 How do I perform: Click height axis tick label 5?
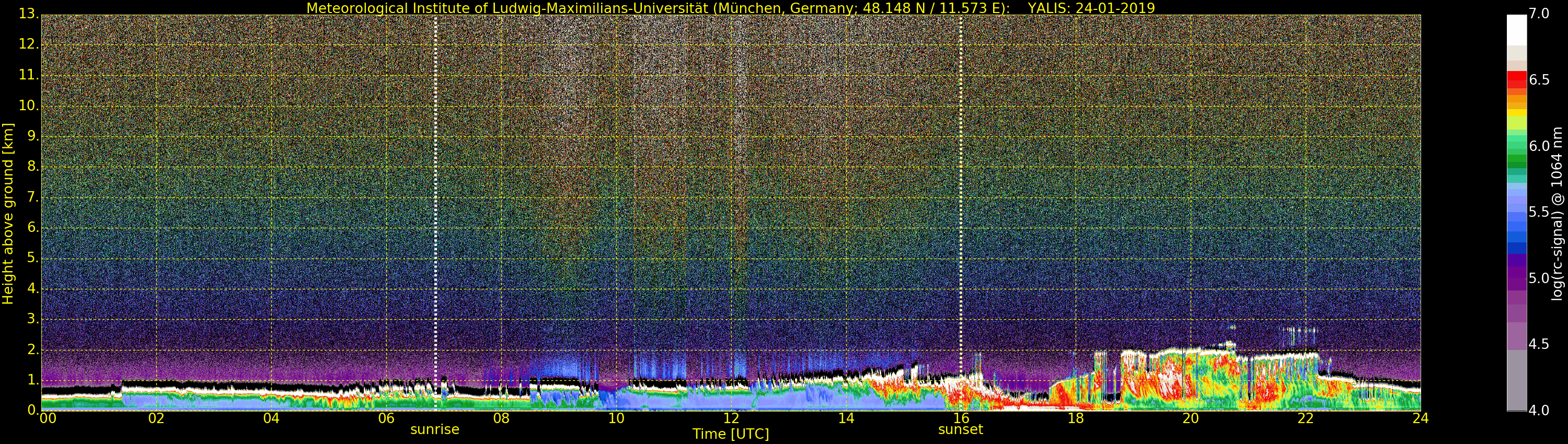[33, 258]
